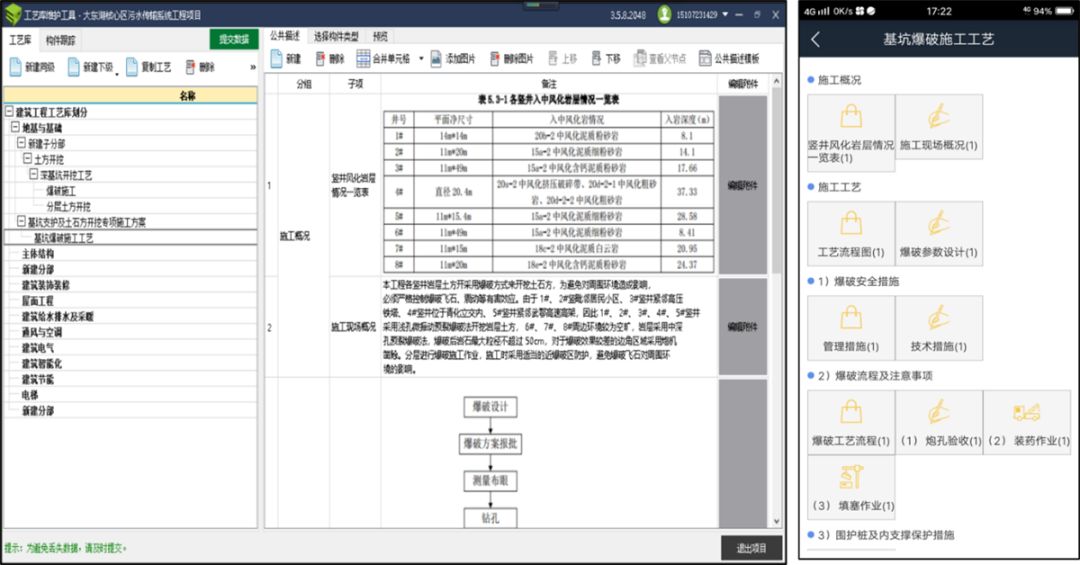This screenshot has height=565, width=1080.
Task: Tap the 竖井风化岩层情况一览表 card on phone
Action: 851,132
